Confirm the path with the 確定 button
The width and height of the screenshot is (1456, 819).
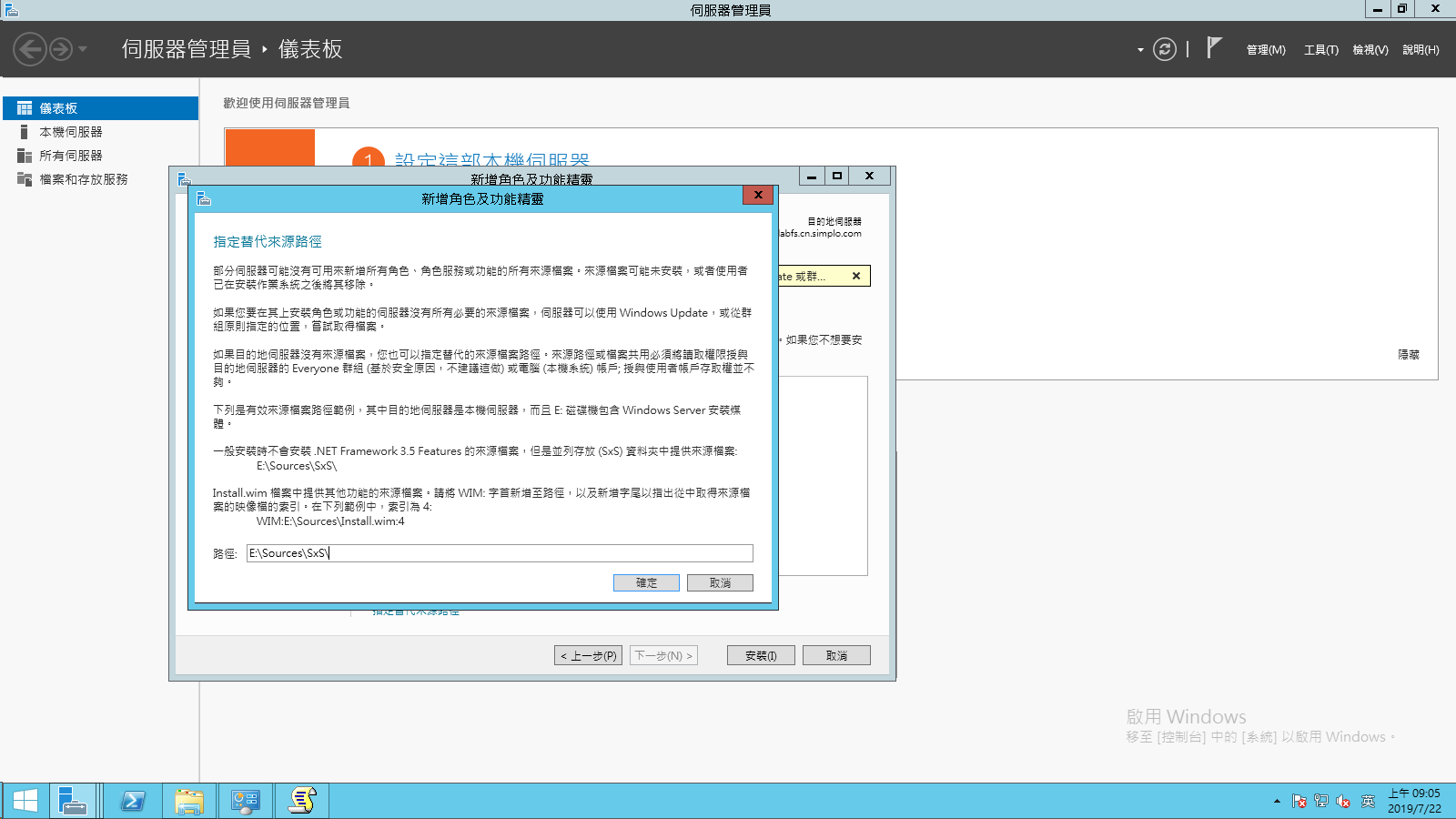click(646, 582)
